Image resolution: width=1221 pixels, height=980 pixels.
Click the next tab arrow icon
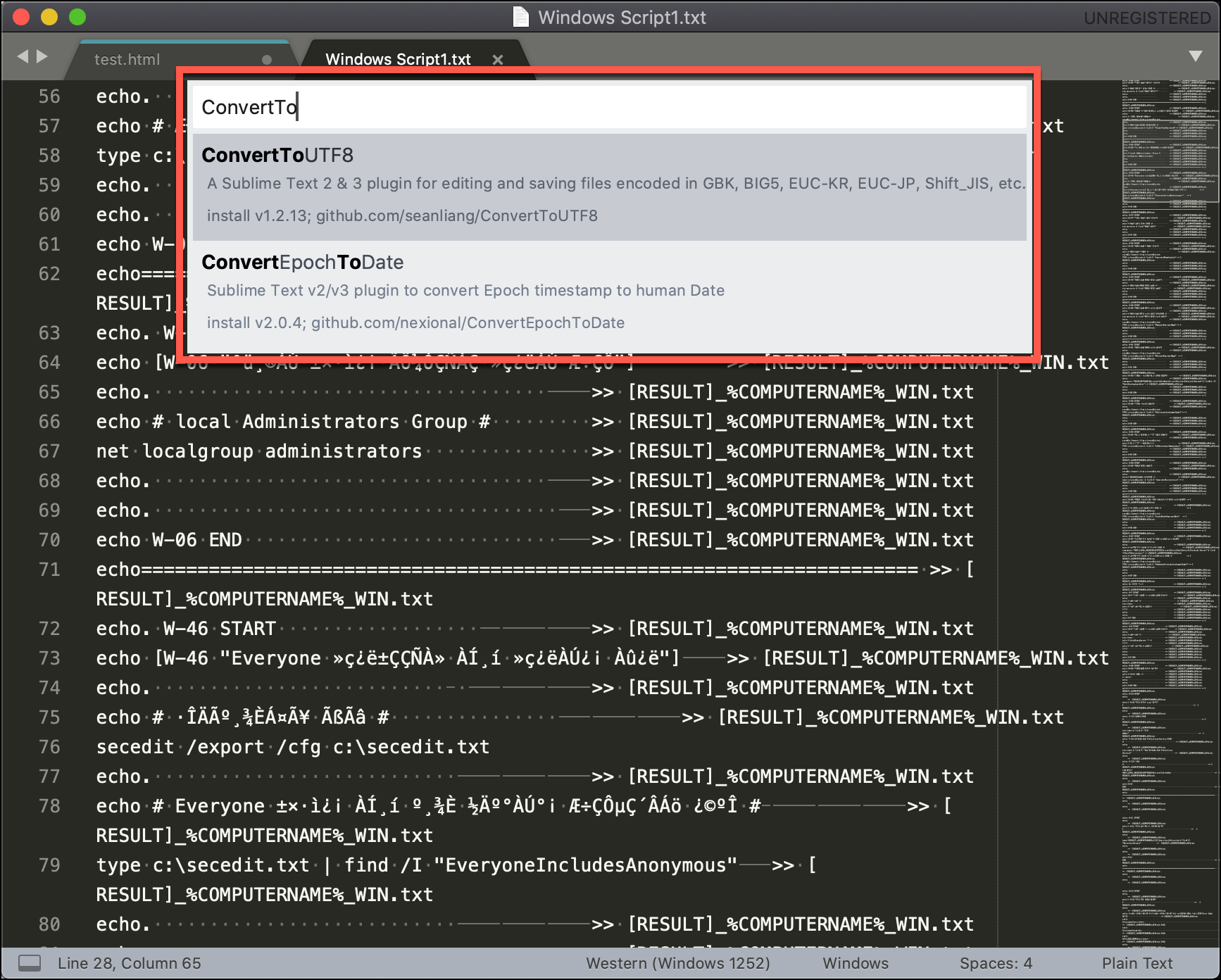point(42,56)
